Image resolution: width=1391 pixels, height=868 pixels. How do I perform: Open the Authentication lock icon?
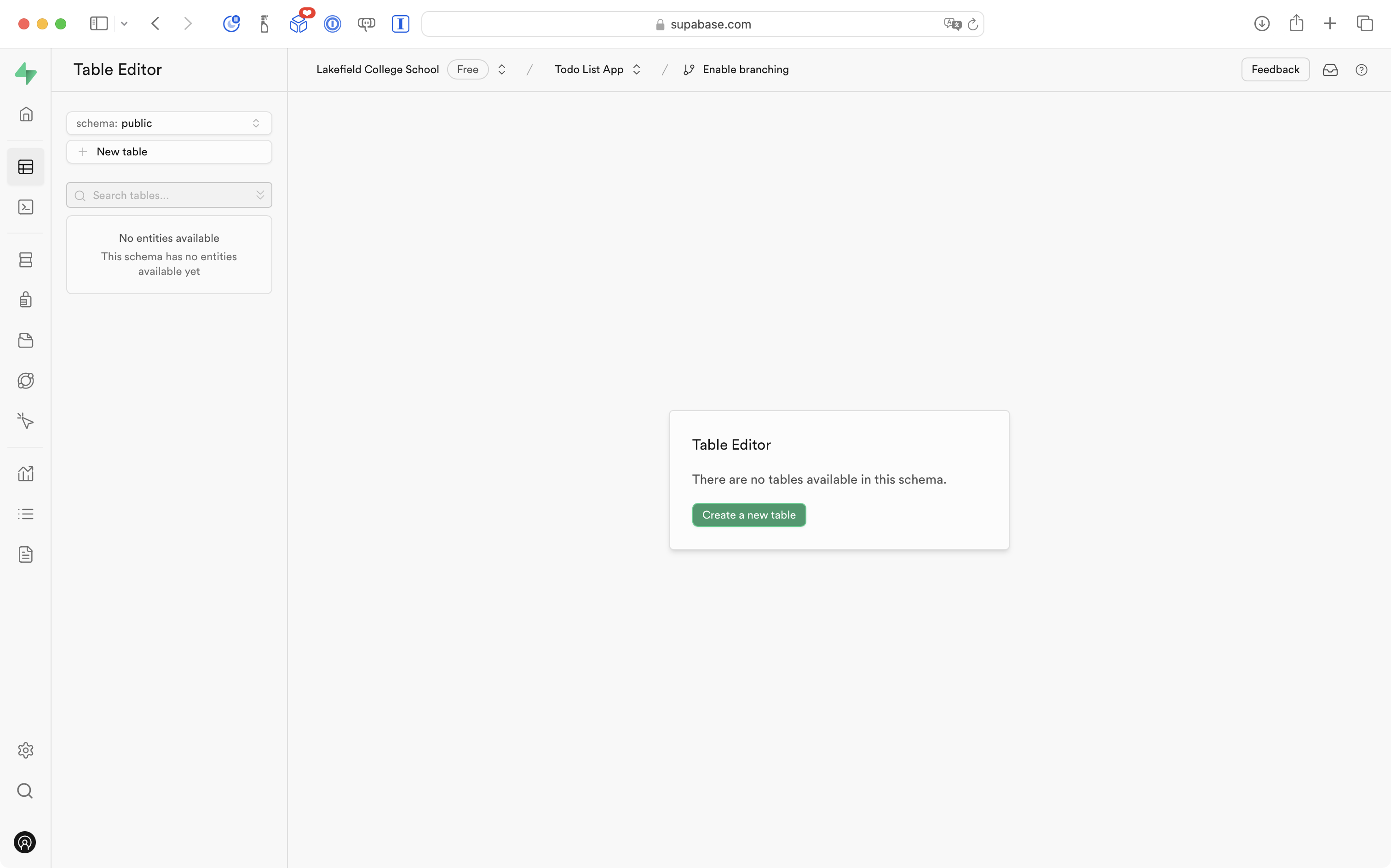26,300
